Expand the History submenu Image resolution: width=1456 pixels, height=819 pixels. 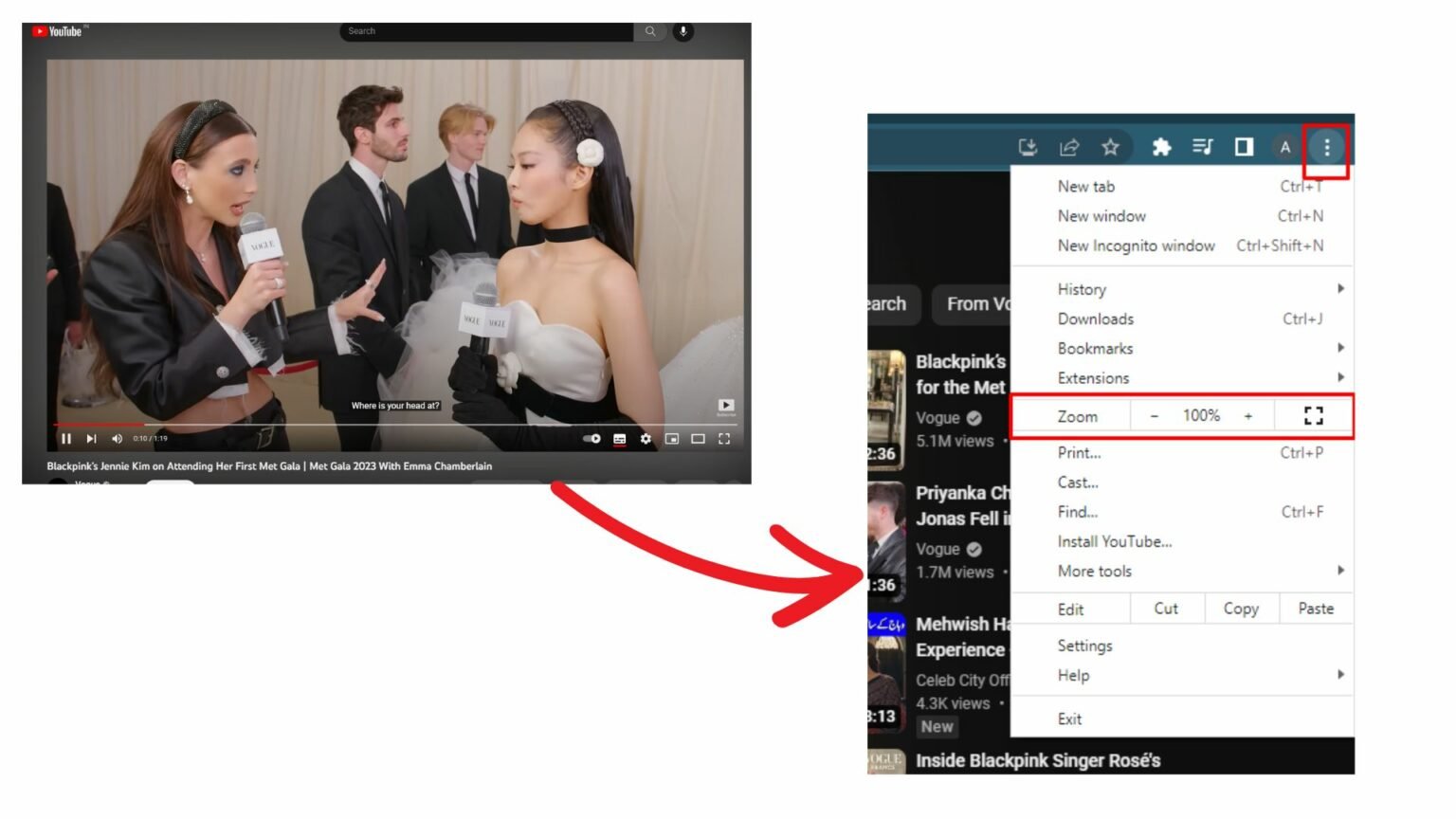tap(1081, 289)
